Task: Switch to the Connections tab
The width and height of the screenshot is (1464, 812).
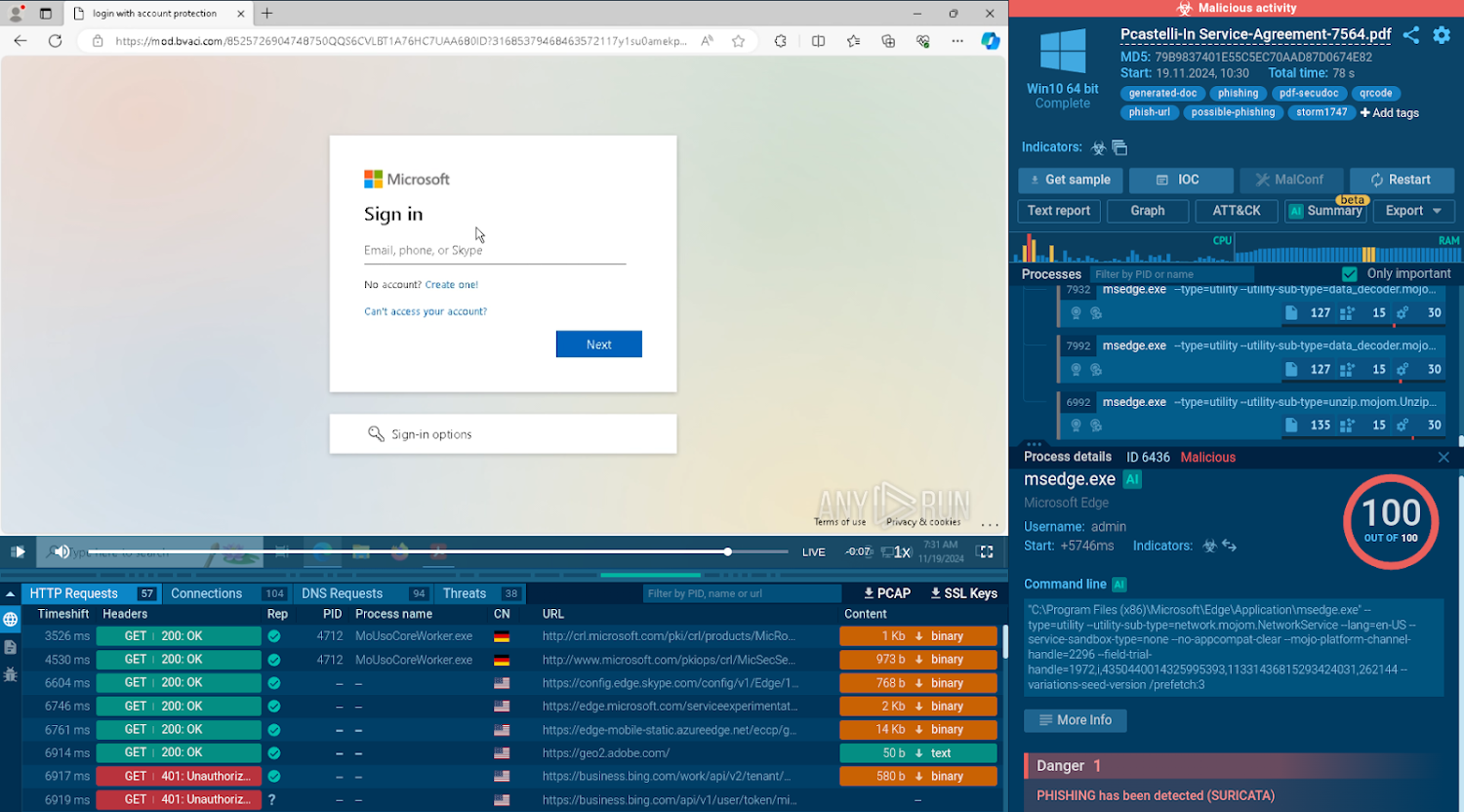Action: coord(226,593)
